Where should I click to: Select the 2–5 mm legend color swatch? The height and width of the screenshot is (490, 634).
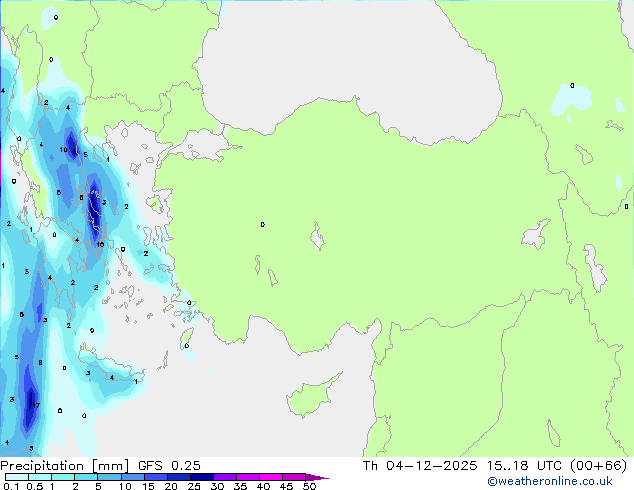(x=86, y=477)
